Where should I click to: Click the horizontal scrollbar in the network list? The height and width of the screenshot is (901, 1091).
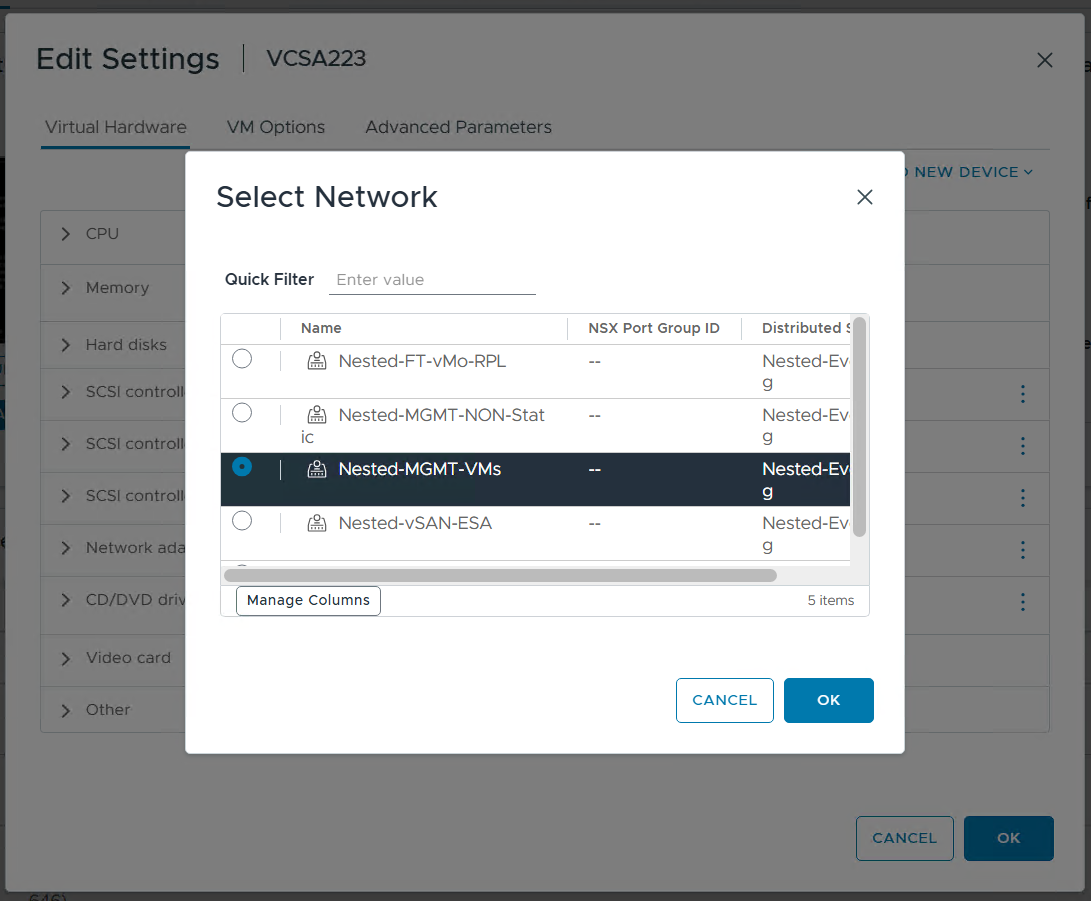pyautogui.click(x=500, y=575)
